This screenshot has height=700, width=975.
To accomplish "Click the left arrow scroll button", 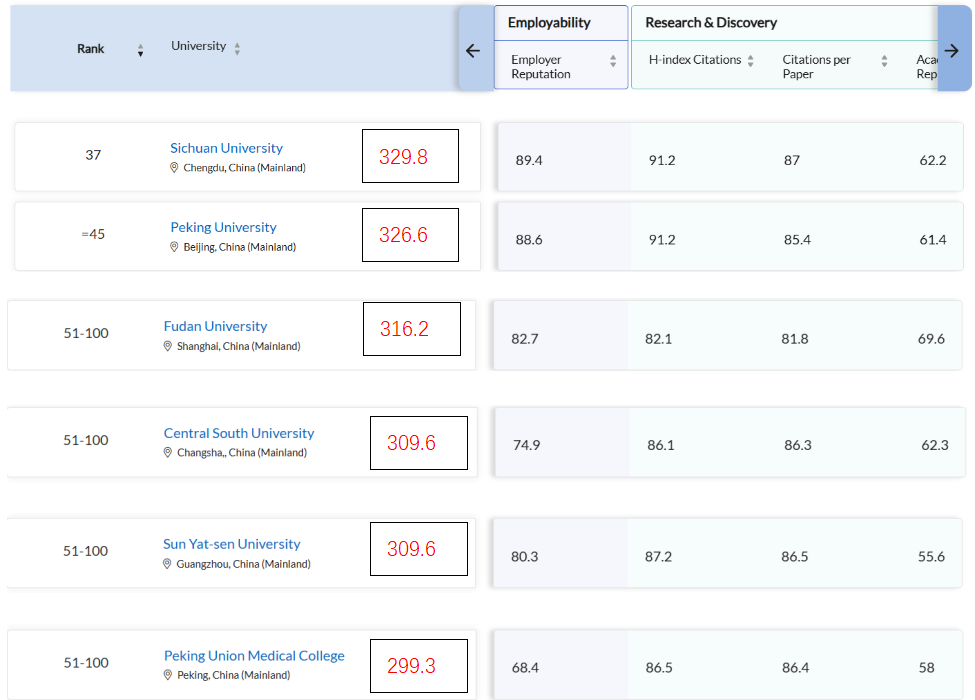I will point(474,51).
